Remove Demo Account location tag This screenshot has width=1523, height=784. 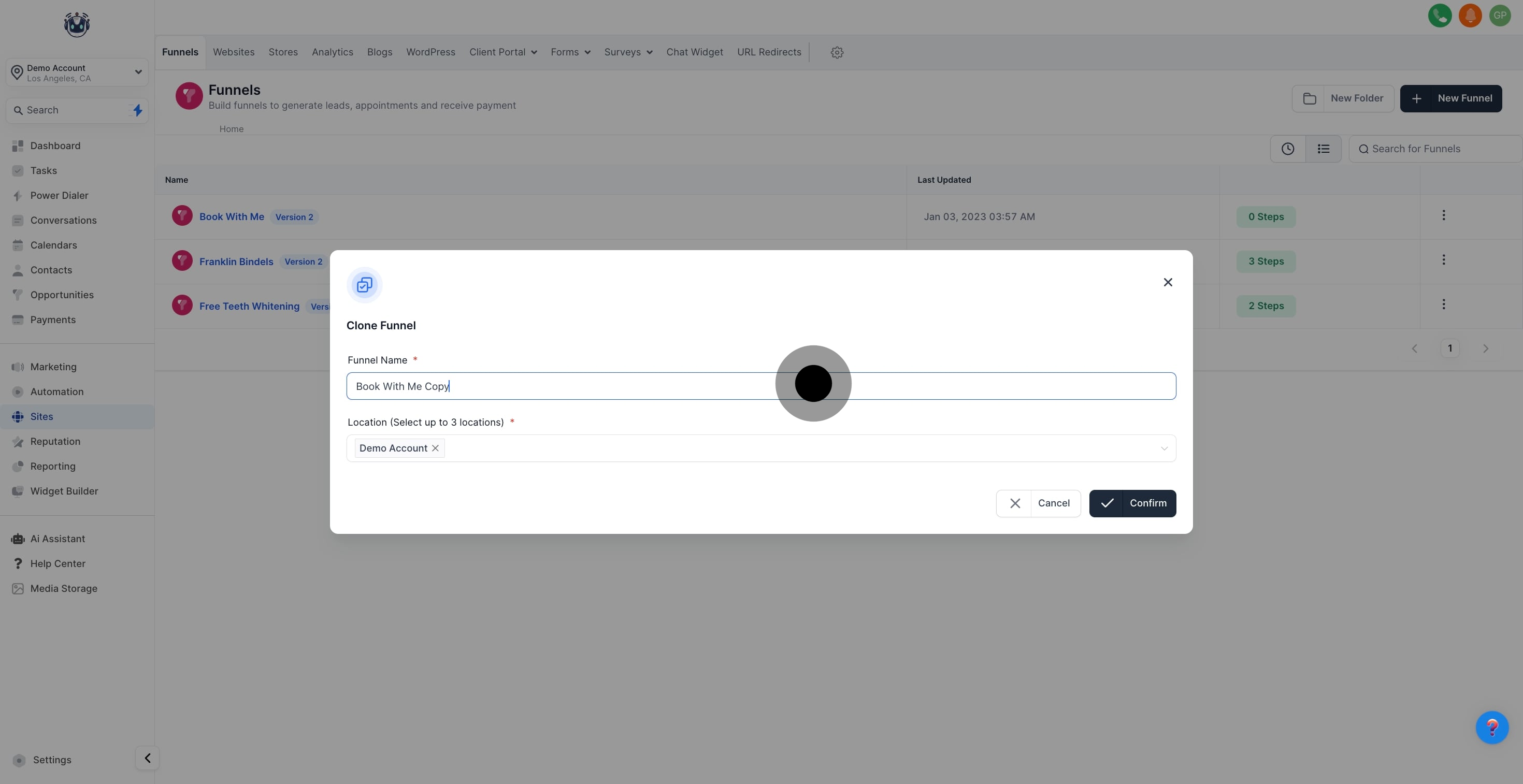click(435, 448)
